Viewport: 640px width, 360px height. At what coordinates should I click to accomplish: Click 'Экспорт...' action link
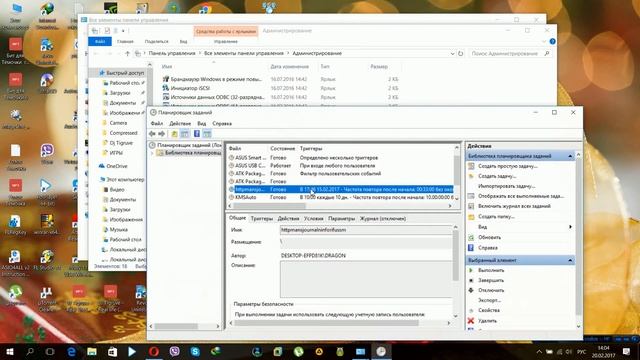click(489, 300)
